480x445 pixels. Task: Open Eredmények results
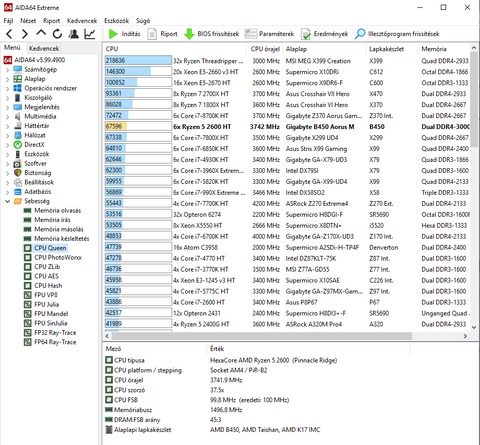324,34
